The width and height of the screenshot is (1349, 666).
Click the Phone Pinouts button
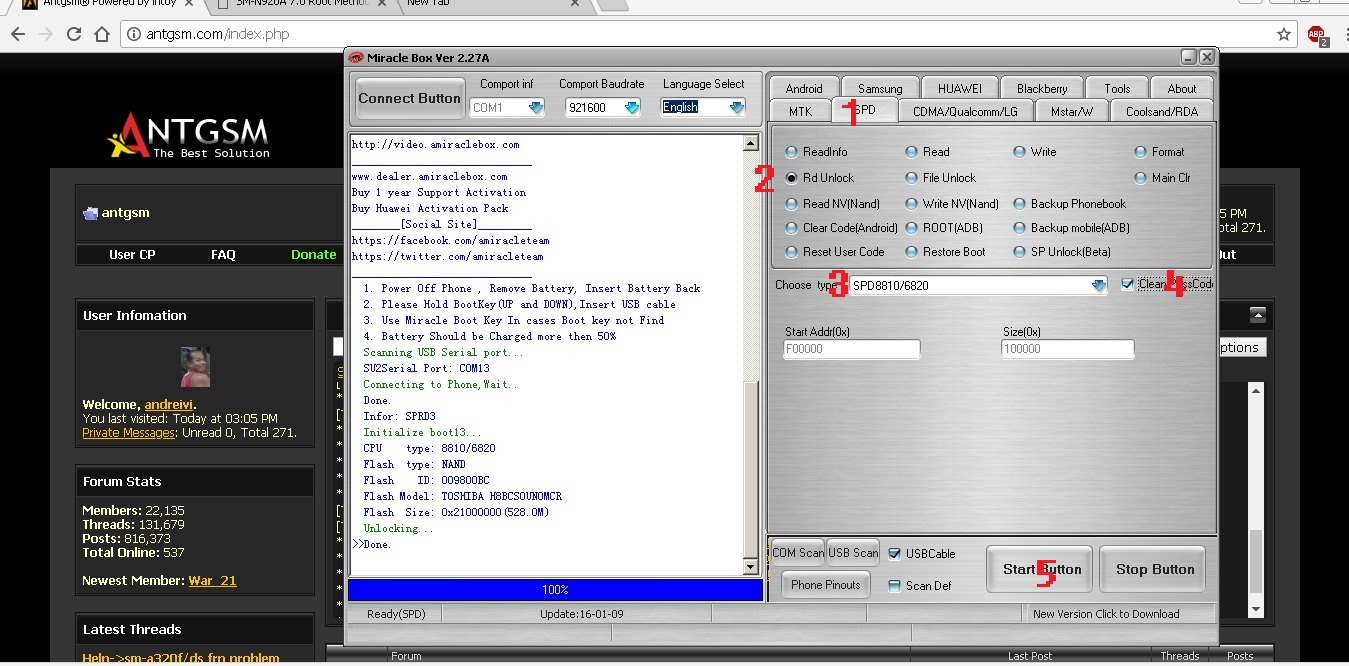pos(825,585)
